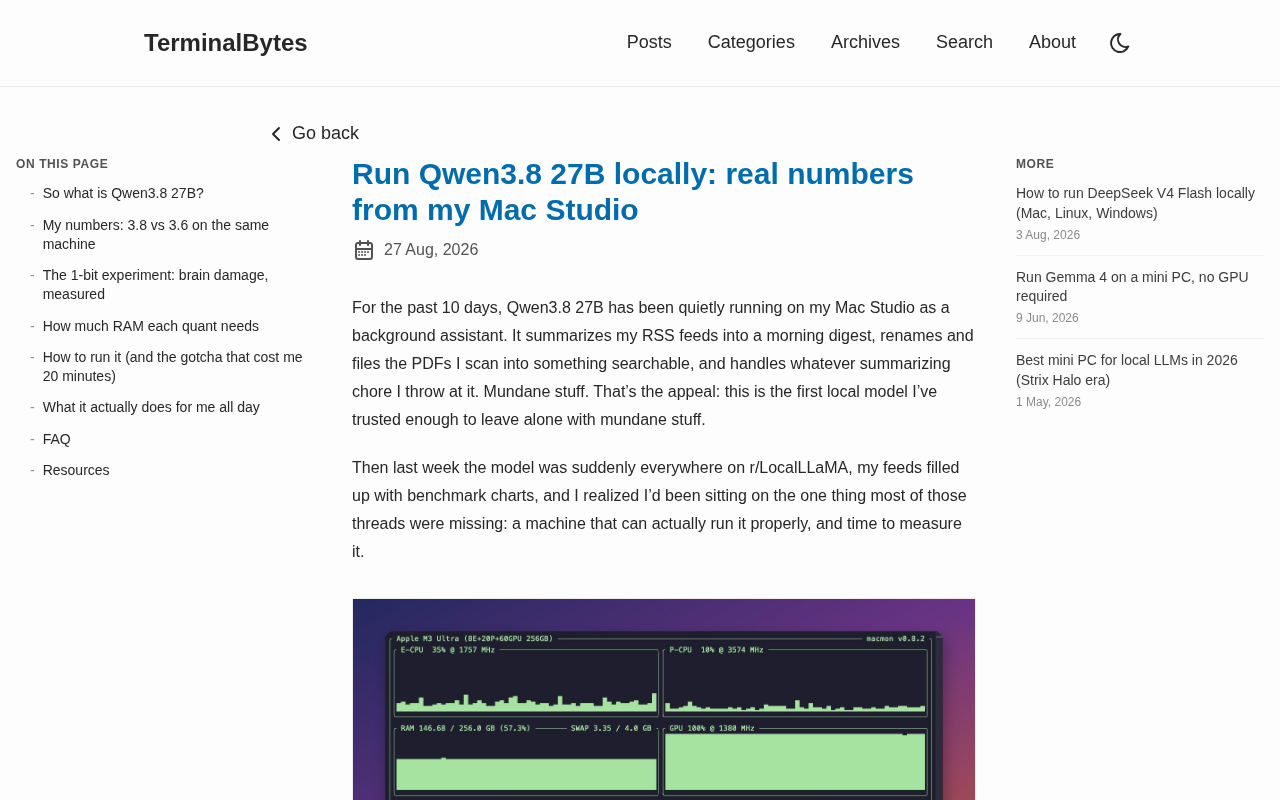Click the '9 Jun, 2026' date

point(1047,318)
